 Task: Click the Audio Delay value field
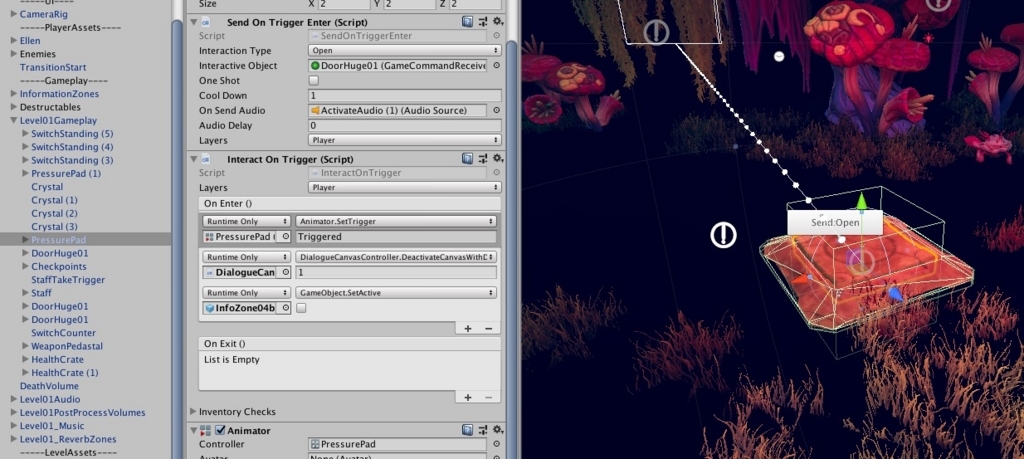tap(404, 125)
